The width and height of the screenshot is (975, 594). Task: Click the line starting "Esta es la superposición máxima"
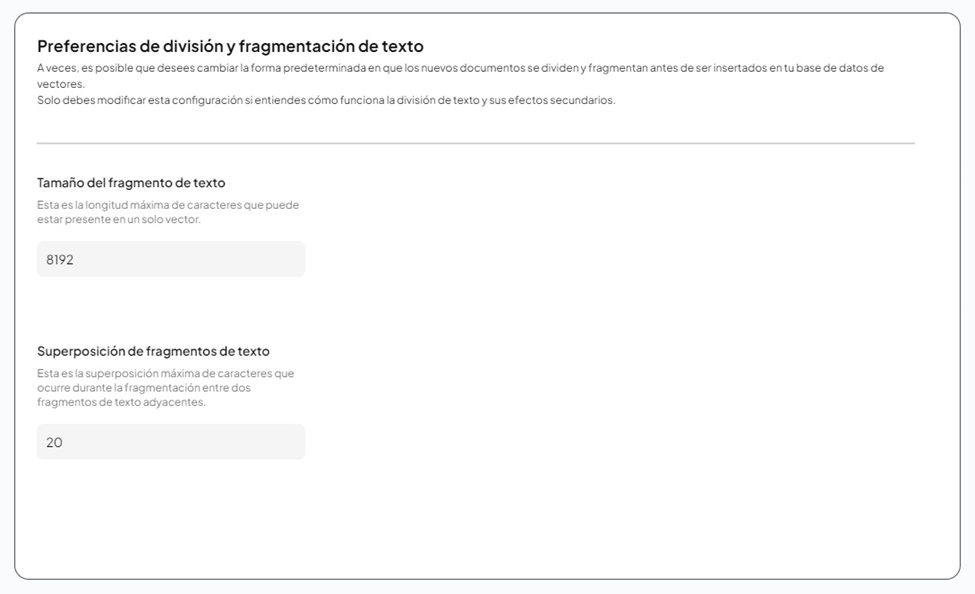pyautogui.click(x=165, y=374)
